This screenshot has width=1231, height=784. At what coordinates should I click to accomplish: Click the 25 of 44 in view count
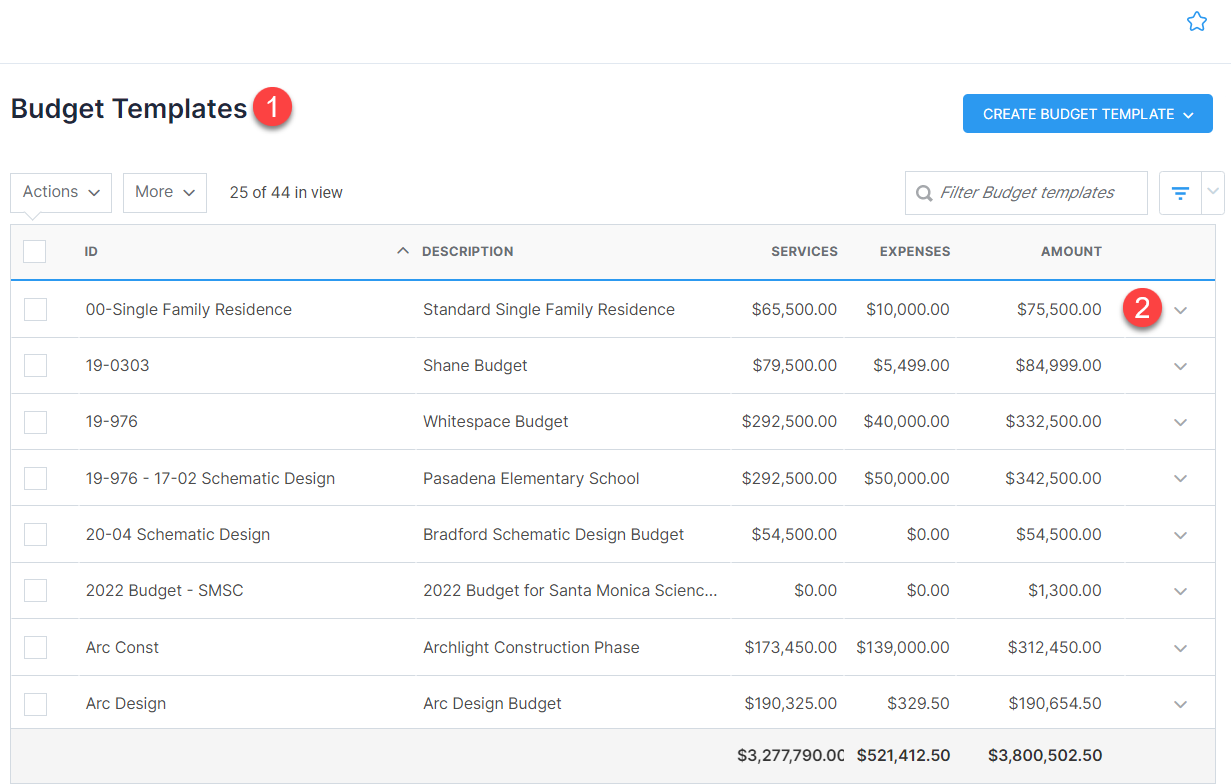tap(286, 192)
